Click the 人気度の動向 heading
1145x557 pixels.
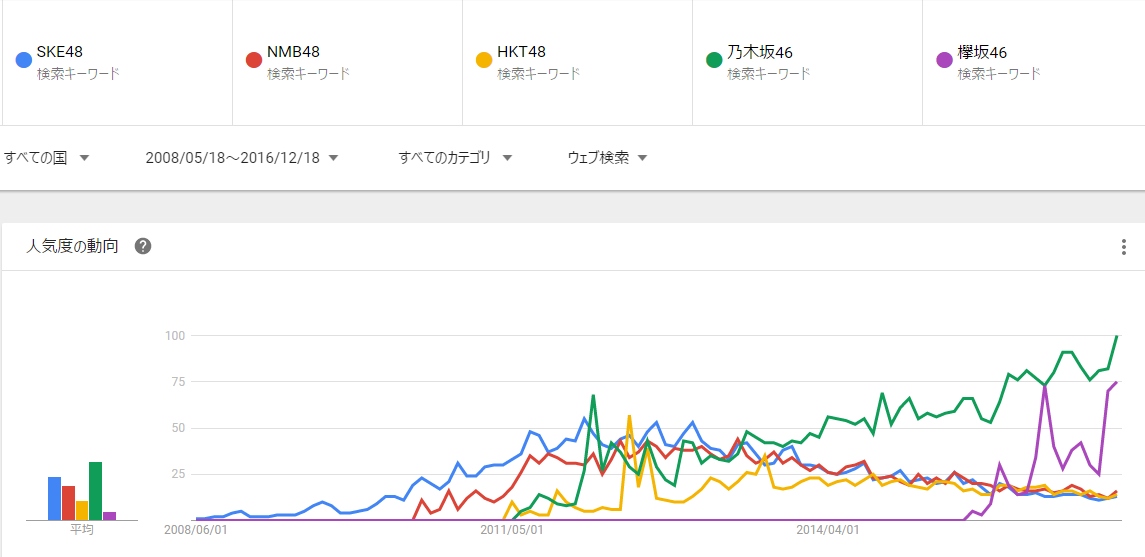tap(72, 246)
